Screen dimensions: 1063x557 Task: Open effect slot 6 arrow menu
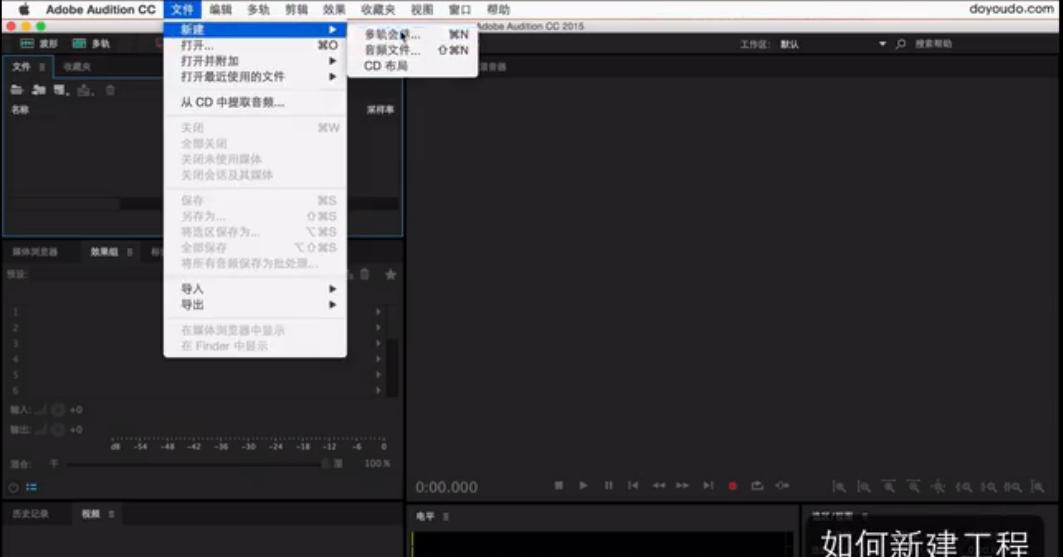pos(378,390)
